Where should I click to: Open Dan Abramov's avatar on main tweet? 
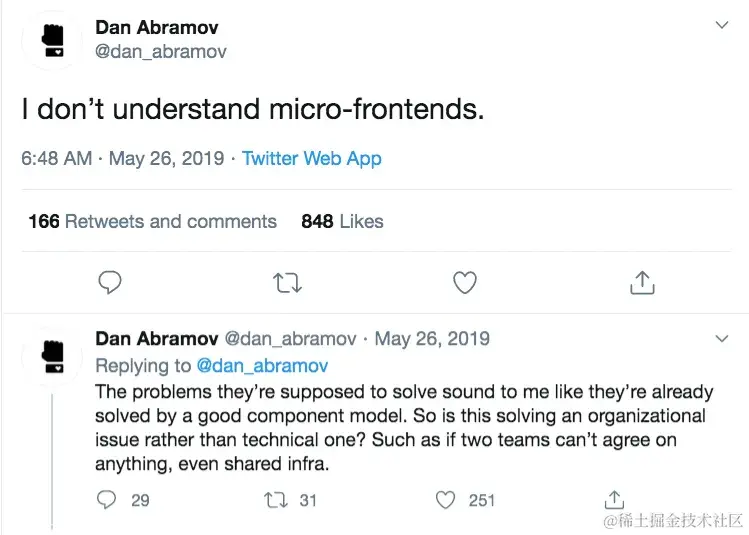coord(52,40)
